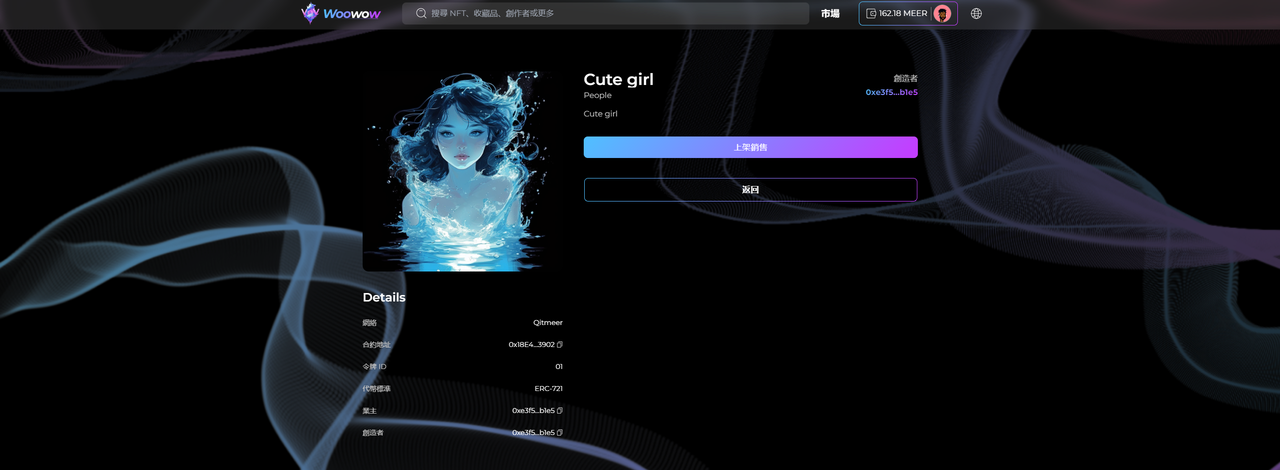
Task: Click the People category label
Action: pyautogui.click(x=597, y=95)
